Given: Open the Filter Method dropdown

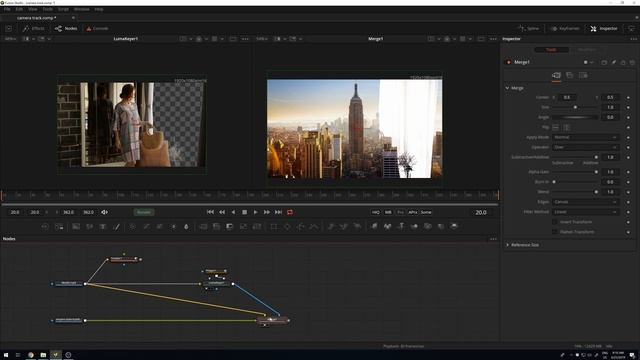Looking at the screenshot, I should coord(586,212).
